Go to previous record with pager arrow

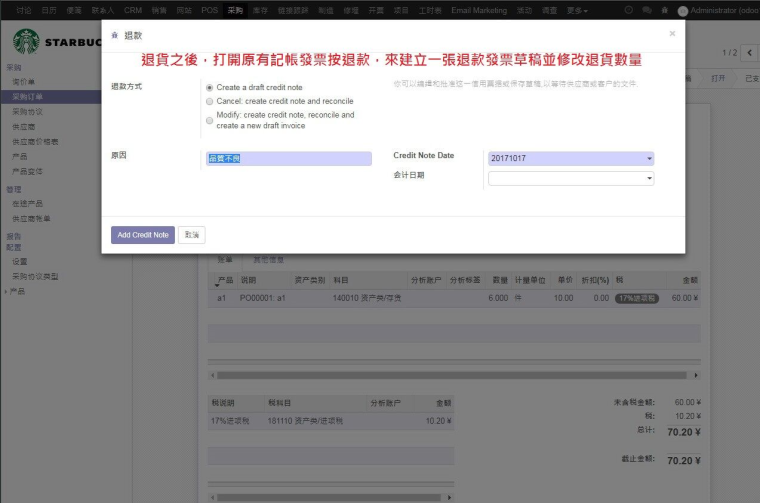coord(749,52)
